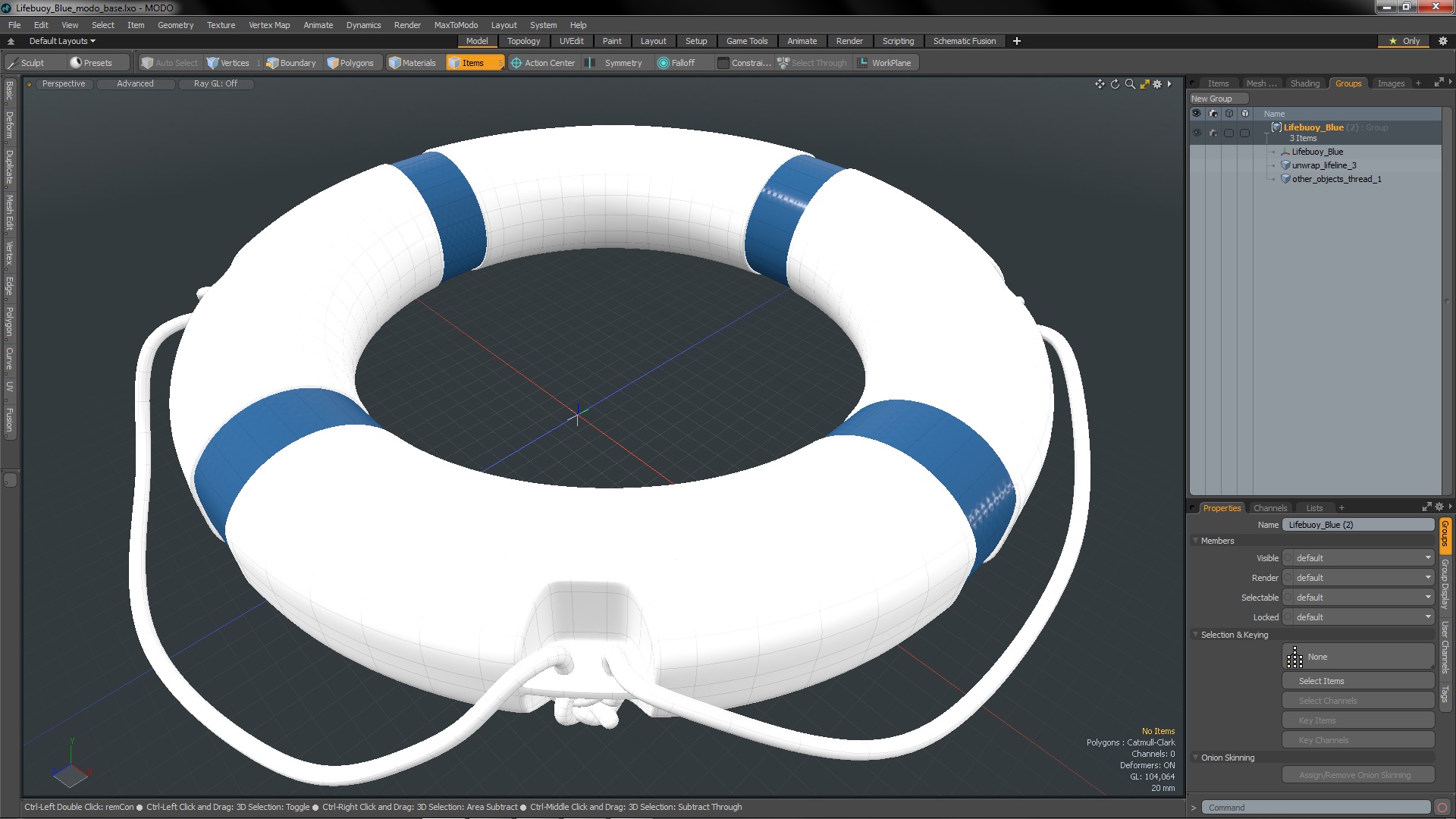The width and height of the screenshot is (1456, 819).
Task: Collapse the Selection & Keying section
Action: click(1197, 635)
